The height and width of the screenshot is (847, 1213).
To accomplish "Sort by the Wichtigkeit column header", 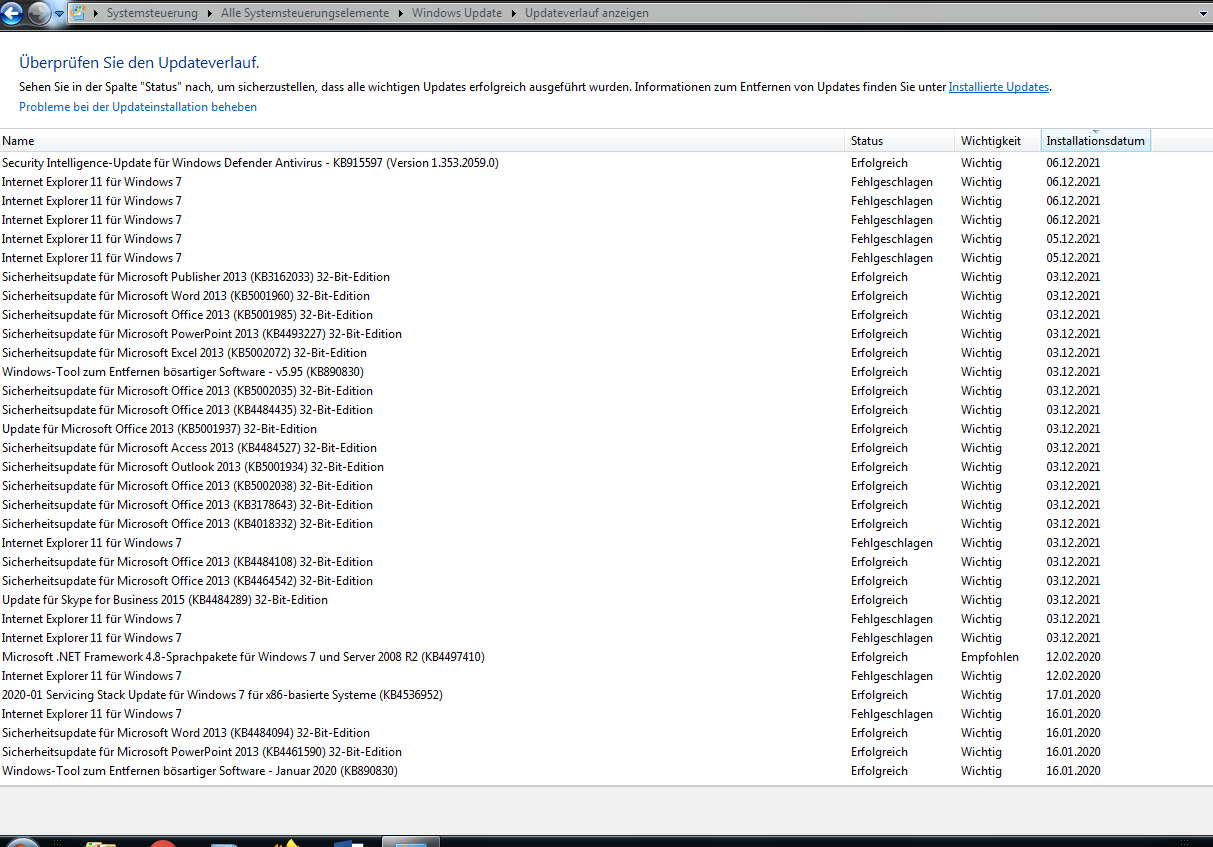I will click(x=999, y=141).
